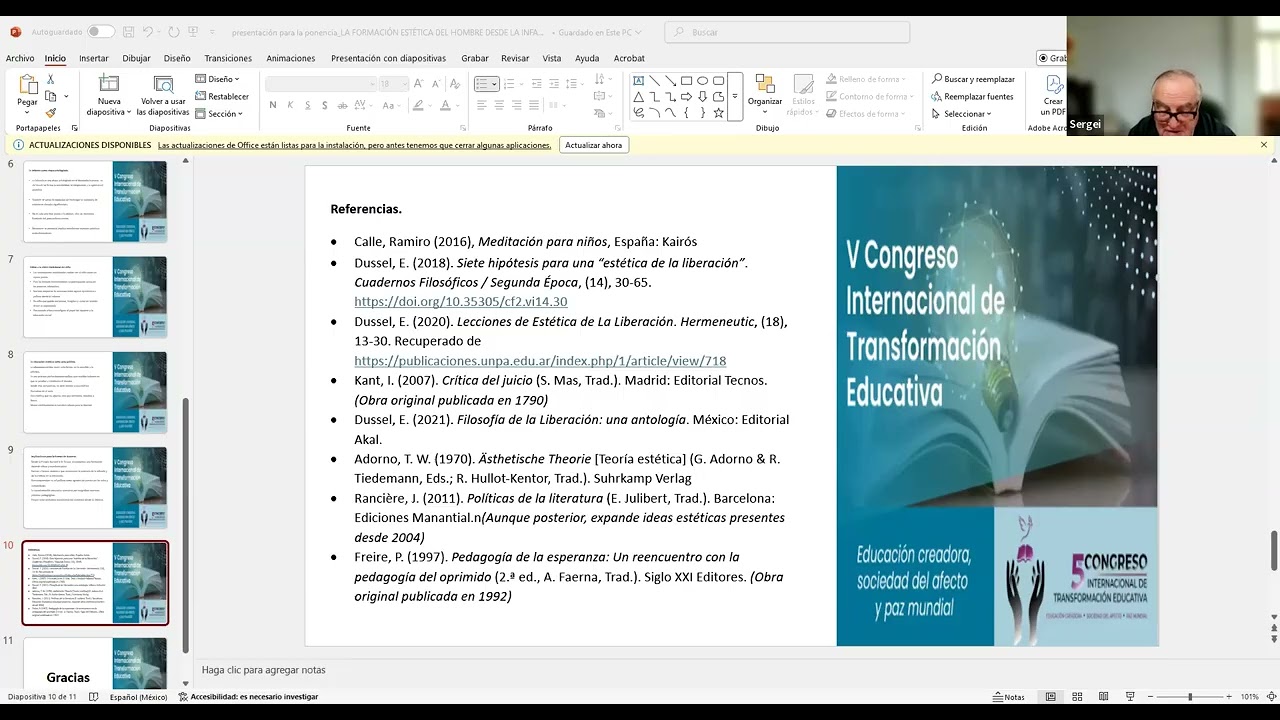Click the Cut scissors icon

click(51, 79)
